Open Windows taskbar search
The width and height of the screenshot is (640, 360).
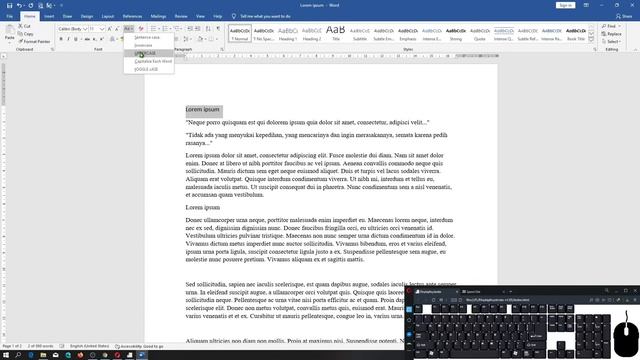click(x=18, y=355)
